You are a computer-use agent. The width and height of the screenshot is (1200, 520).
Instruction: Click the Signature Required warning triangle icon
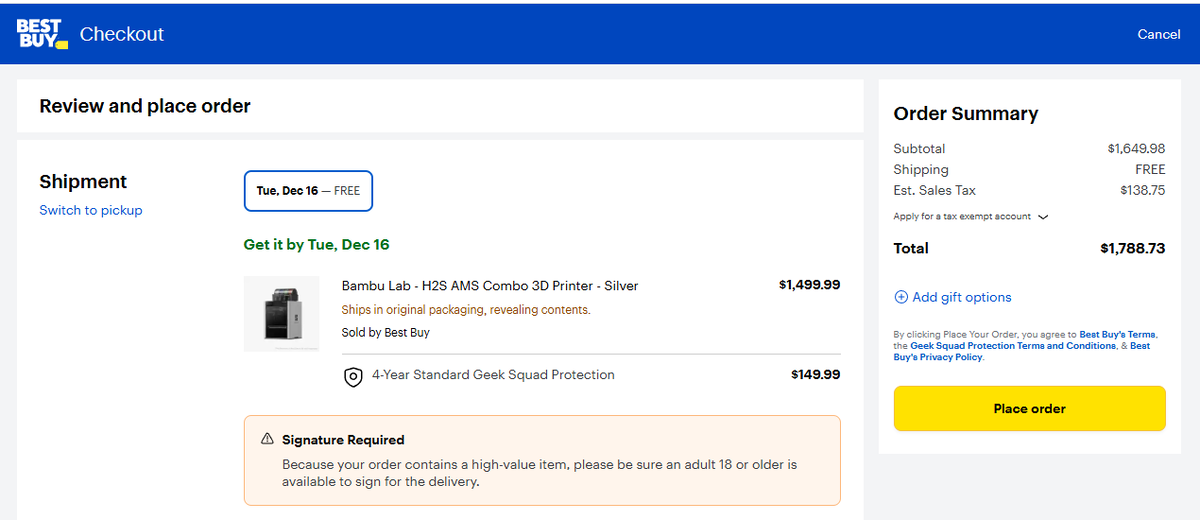(267, 439)
